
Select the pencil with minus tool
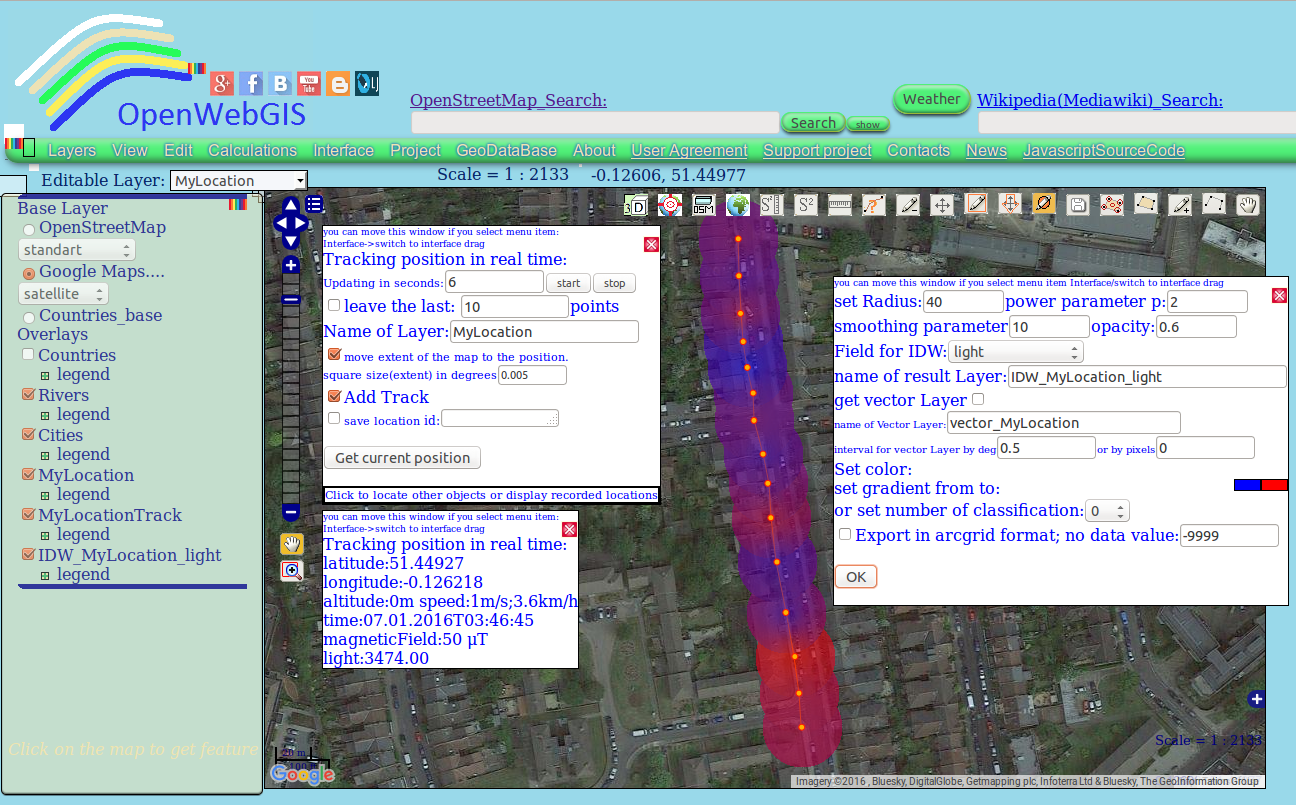pos(908,205)
